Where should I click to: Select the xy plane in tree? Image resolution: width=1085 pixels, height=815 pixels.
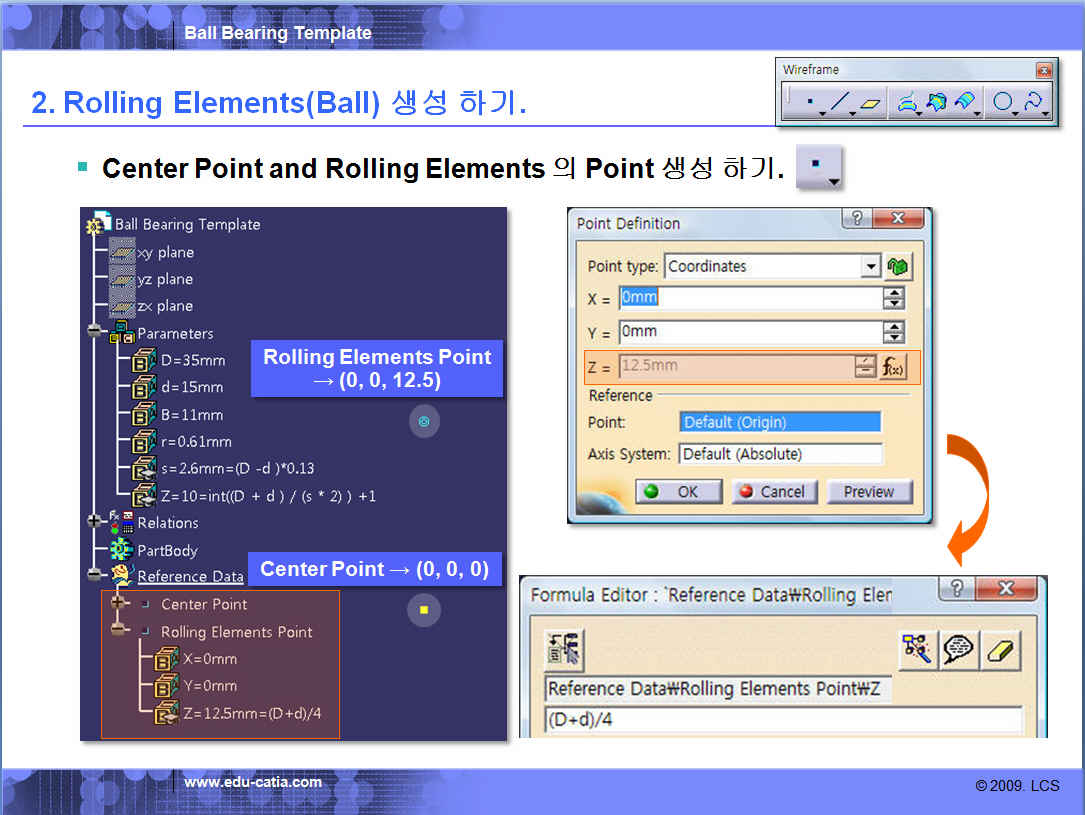coord(165,252)
